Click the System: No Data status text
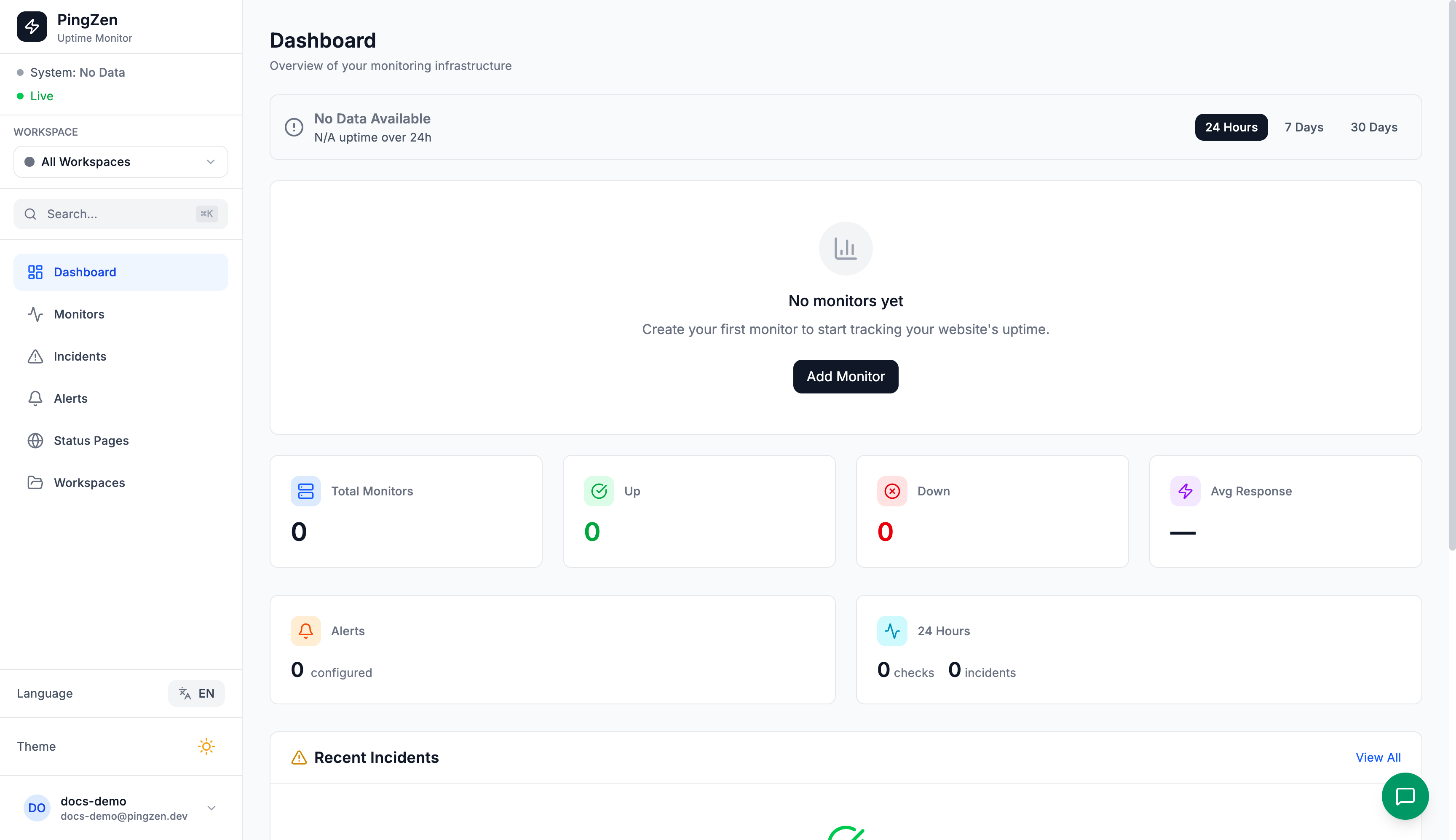Image resolution: width=1456 pixels, height=840 pixels. pos(77,72)
